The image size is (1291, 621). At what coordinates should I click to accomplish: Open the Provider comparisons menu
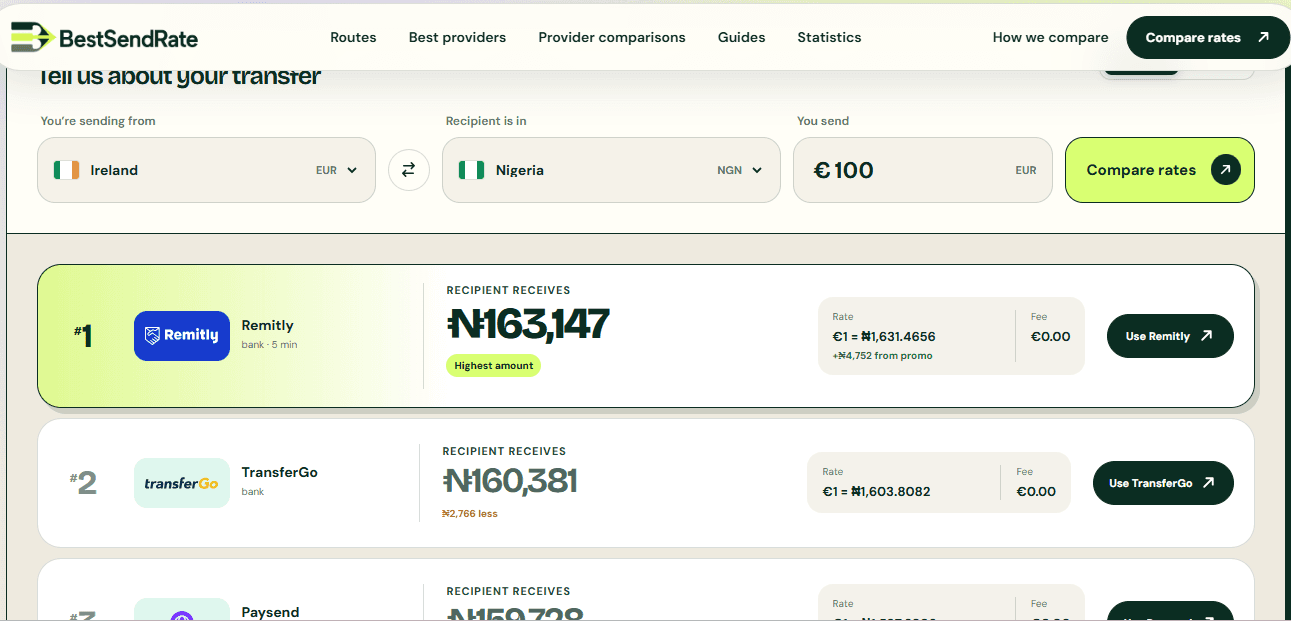point(612,37)
